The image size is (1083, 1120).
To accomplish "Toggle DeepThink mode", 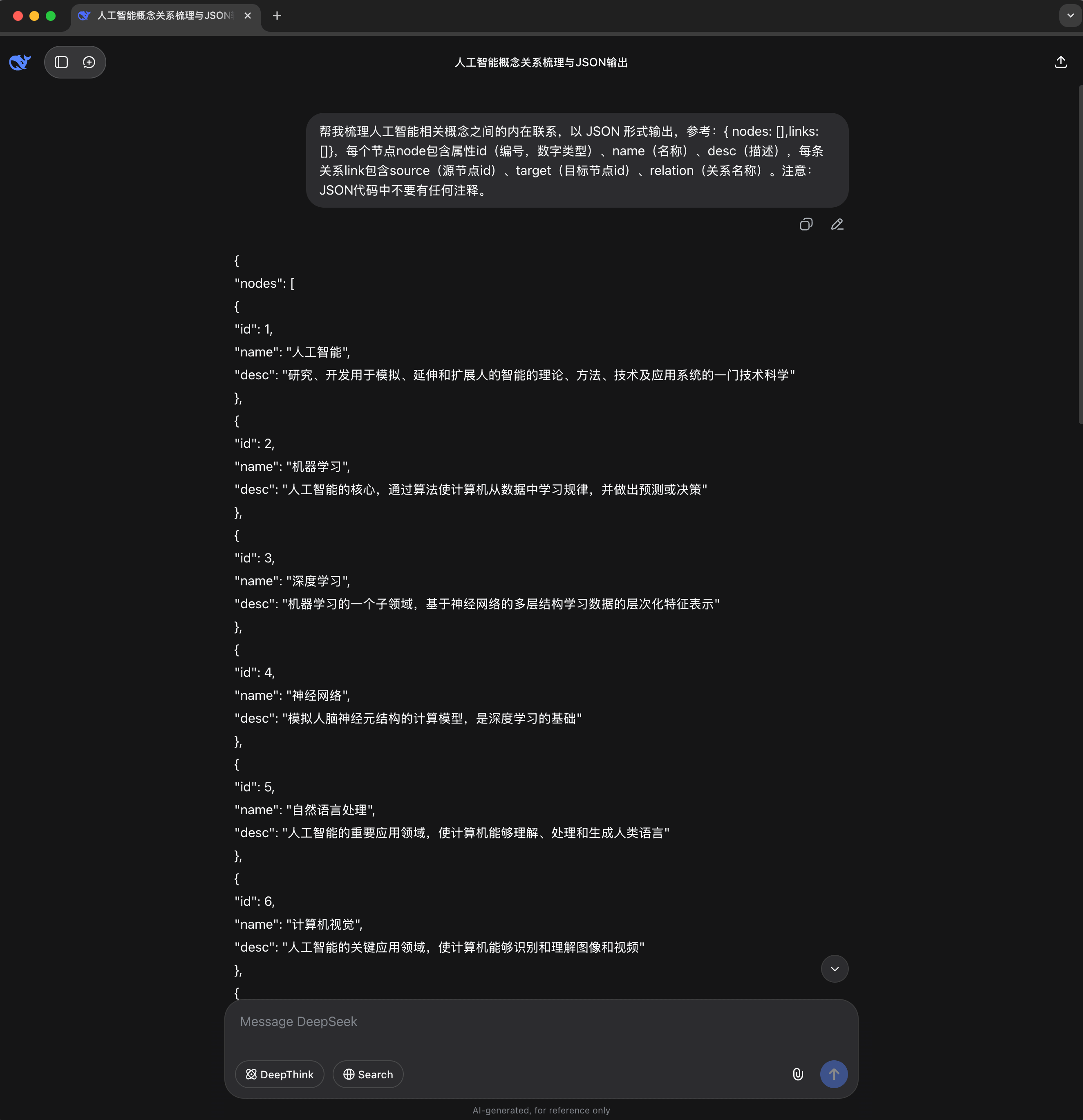I will coord(279,1074).
